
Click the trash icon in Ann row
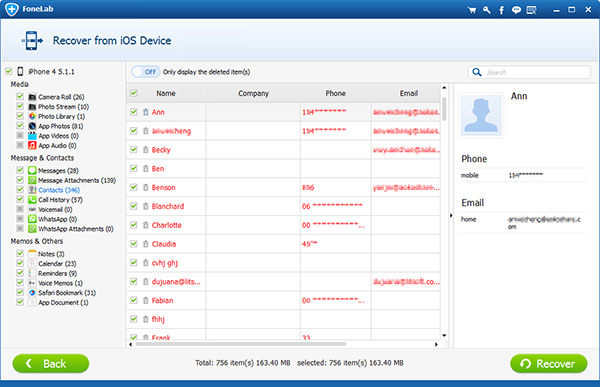click(146, 112)
